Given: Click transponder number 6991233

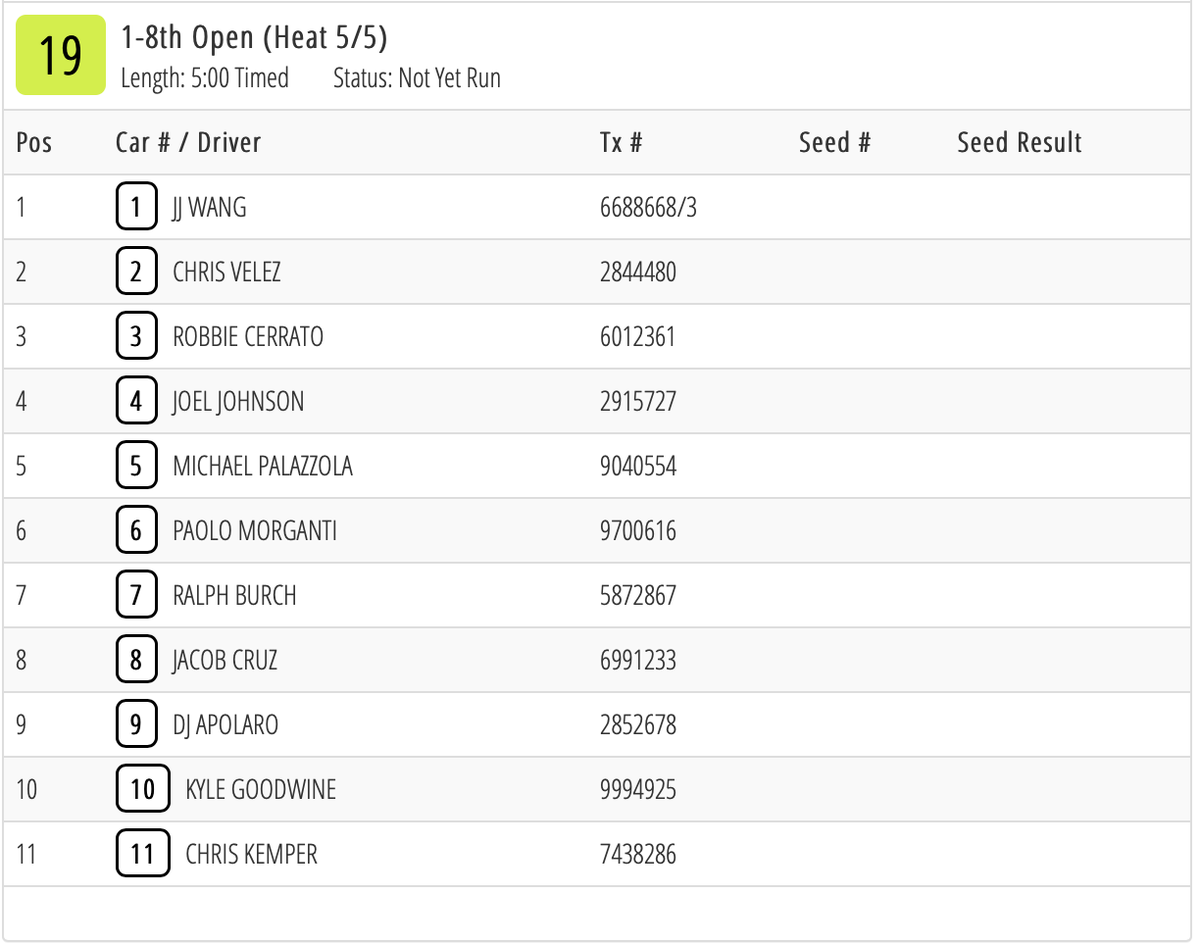Looking at the screenshot, I should (x=638, y=660).
